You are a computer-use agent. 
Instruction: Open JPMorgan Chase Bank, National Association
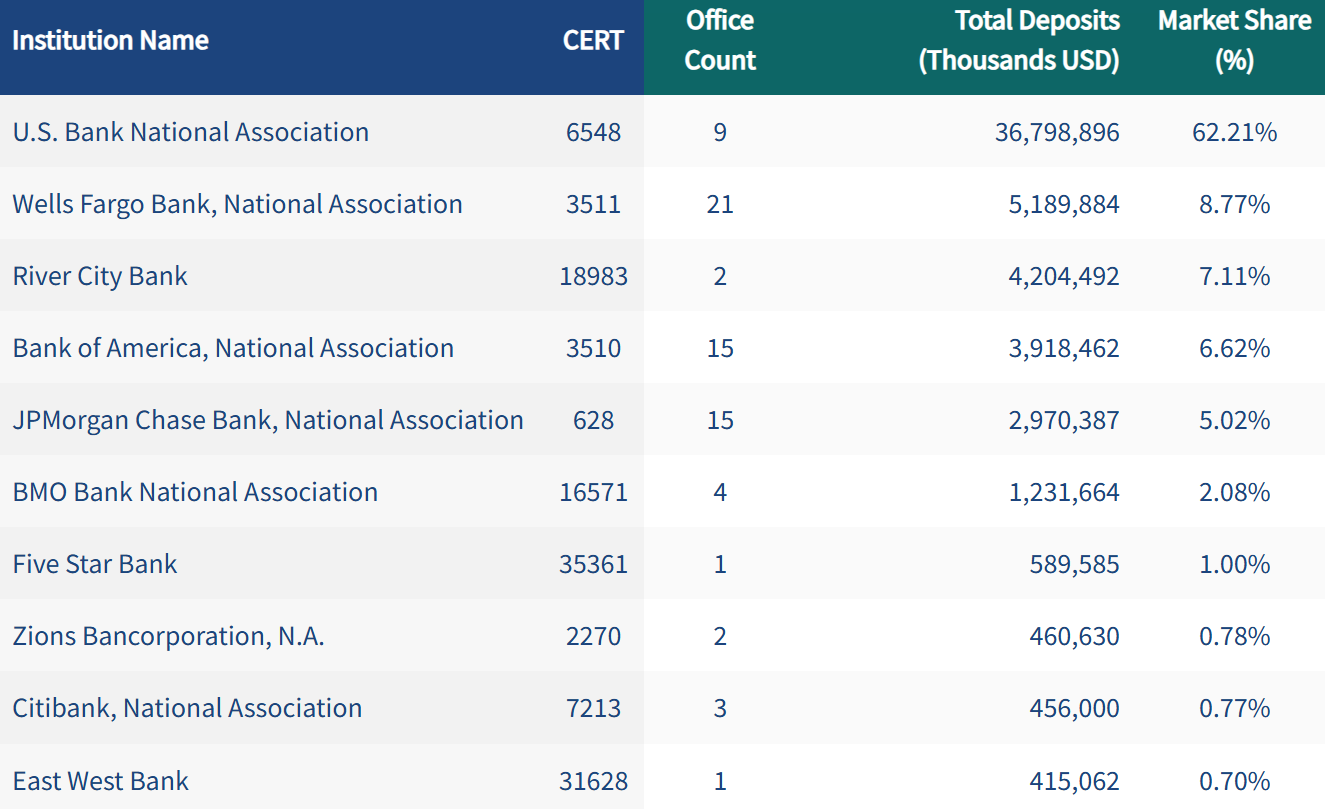(x=268, y=420)
